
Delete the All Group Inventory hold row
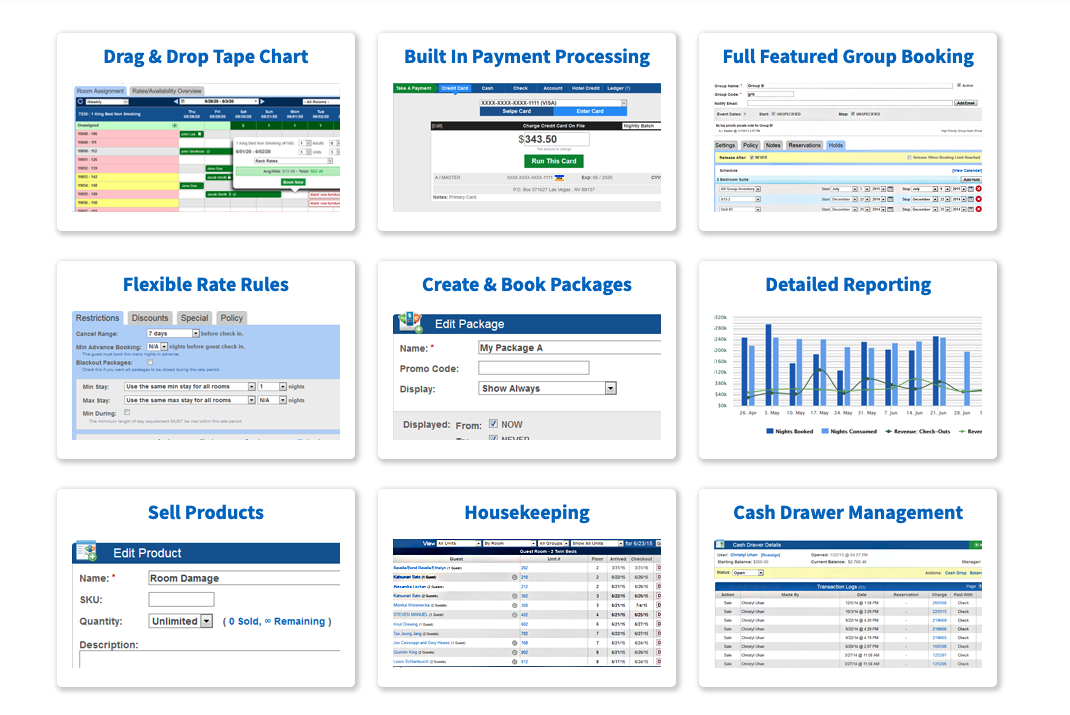pyautogui.click(x=979, y=189)
